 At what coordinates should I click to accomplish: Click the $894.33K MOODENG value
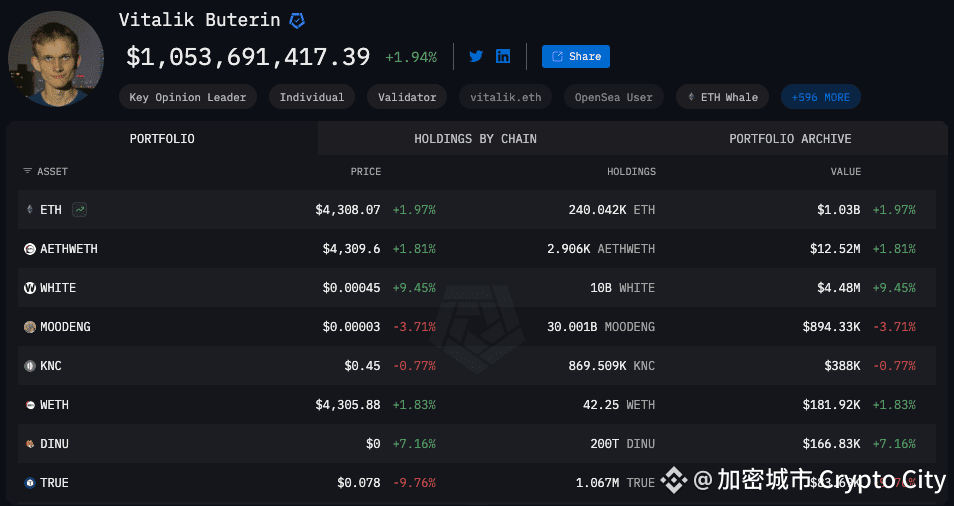click(x=831, y=327)
